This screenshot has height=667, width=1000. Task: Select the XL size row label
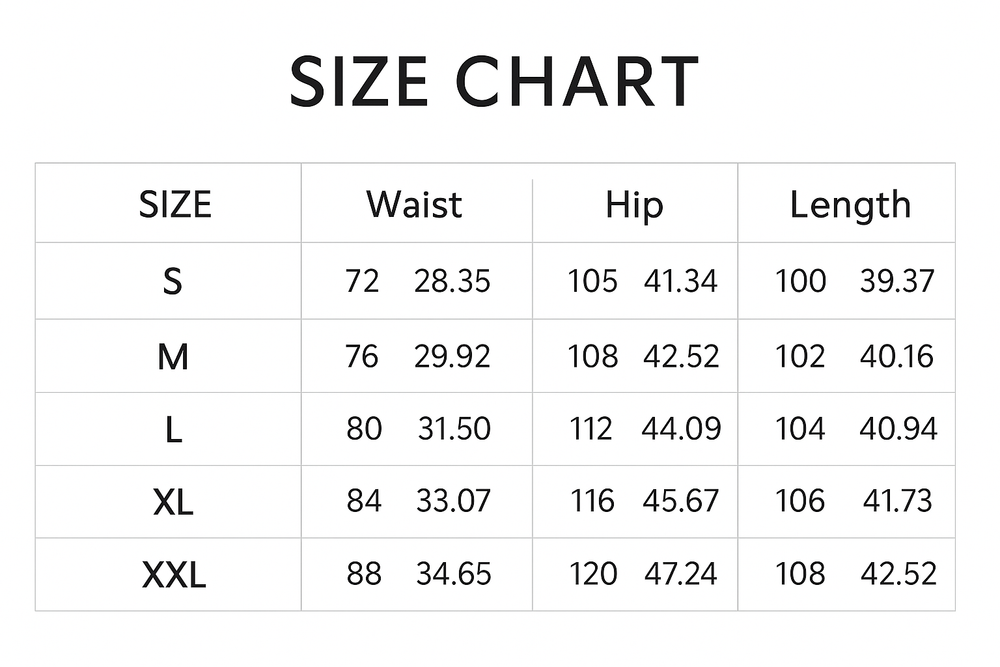click(x=173, y=502)
